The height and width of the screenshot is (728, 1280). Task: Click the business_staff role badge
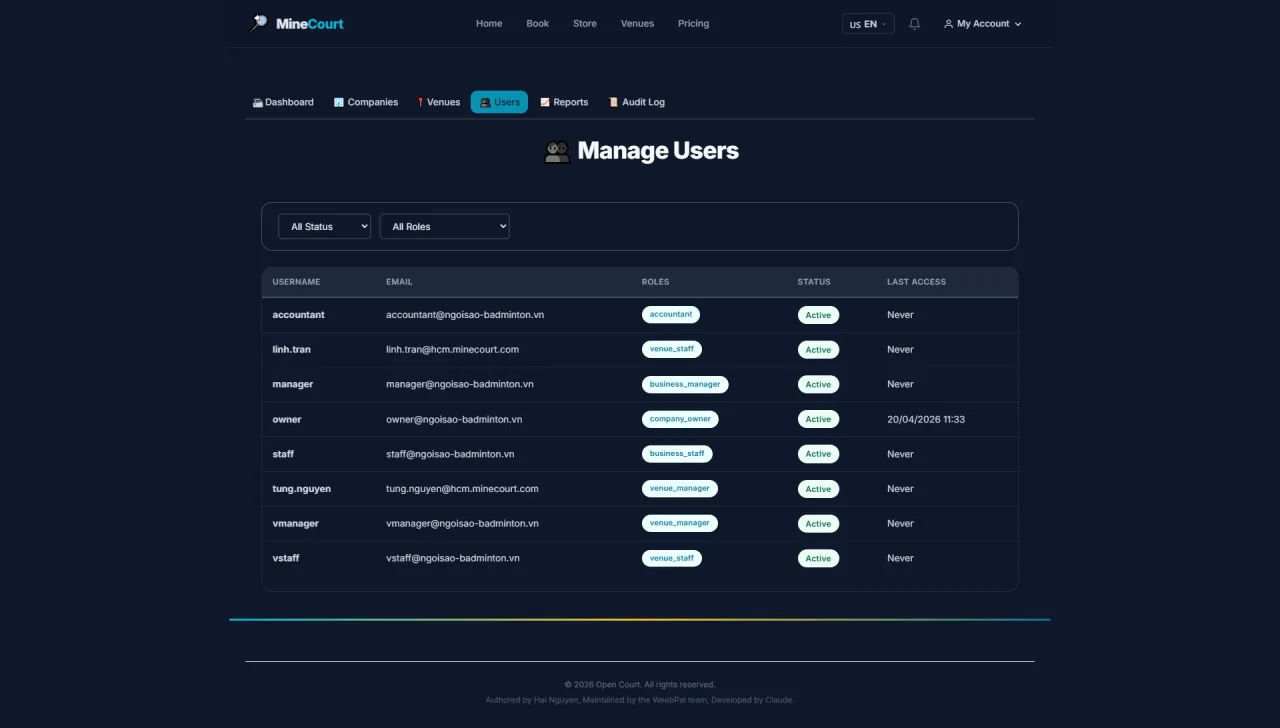[677, 454]
